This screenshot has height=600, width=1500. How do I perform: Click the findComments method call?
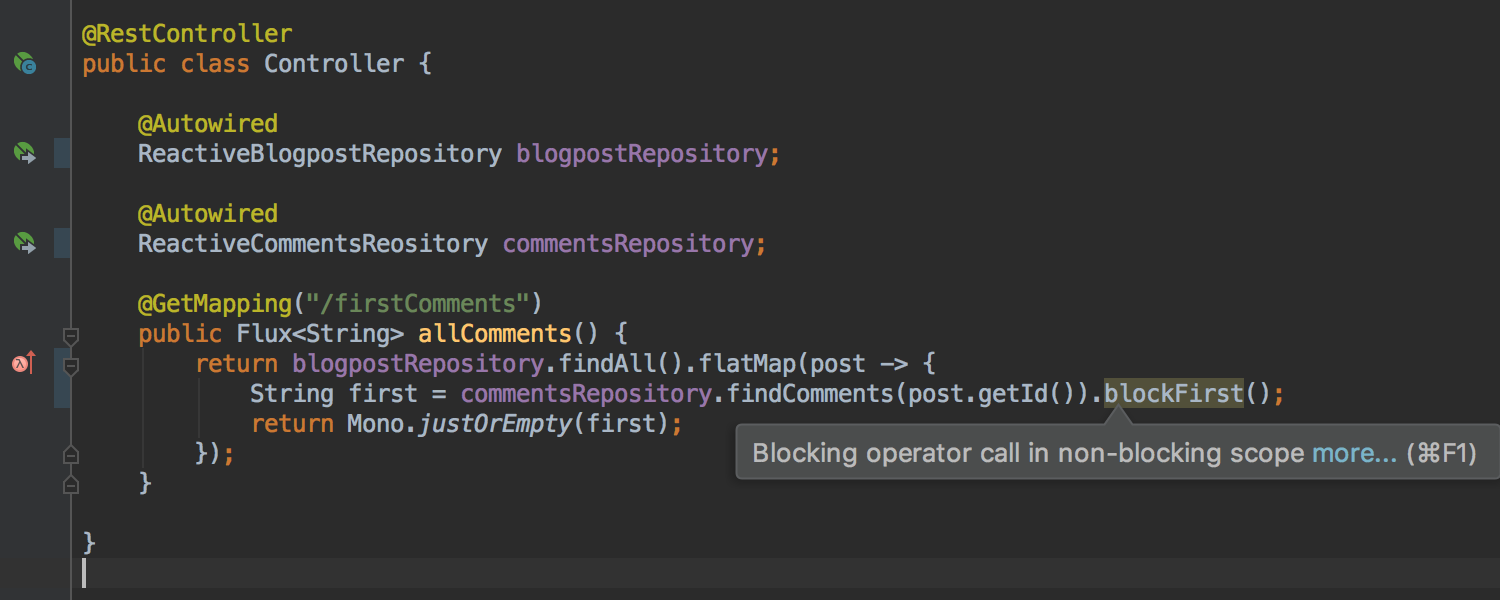pos(810,393)
